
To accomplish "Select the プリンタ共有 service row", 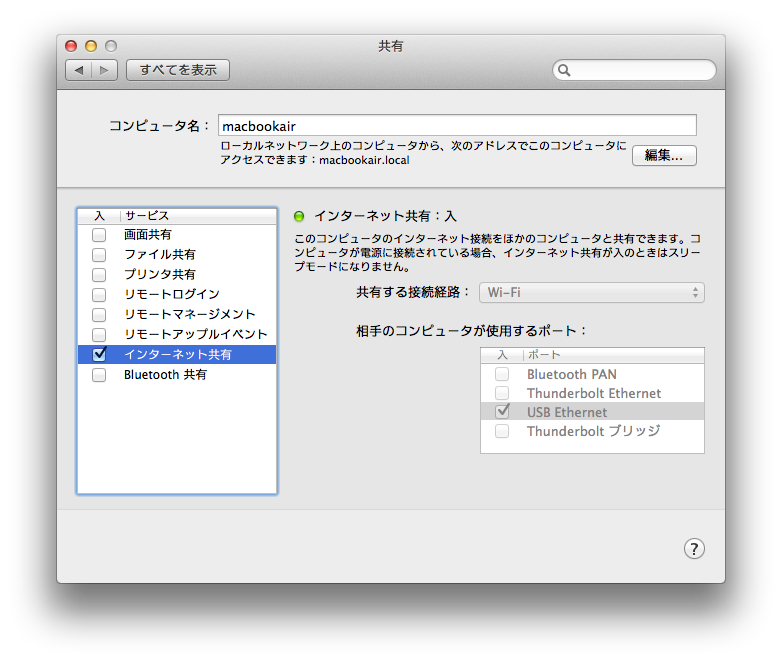I will click(x=177, y=274).
